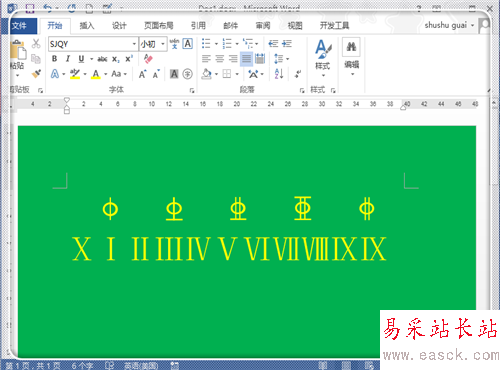Sort text with the A-Z icon
This screenshot has height=370, width=500.
pos(279,74)
